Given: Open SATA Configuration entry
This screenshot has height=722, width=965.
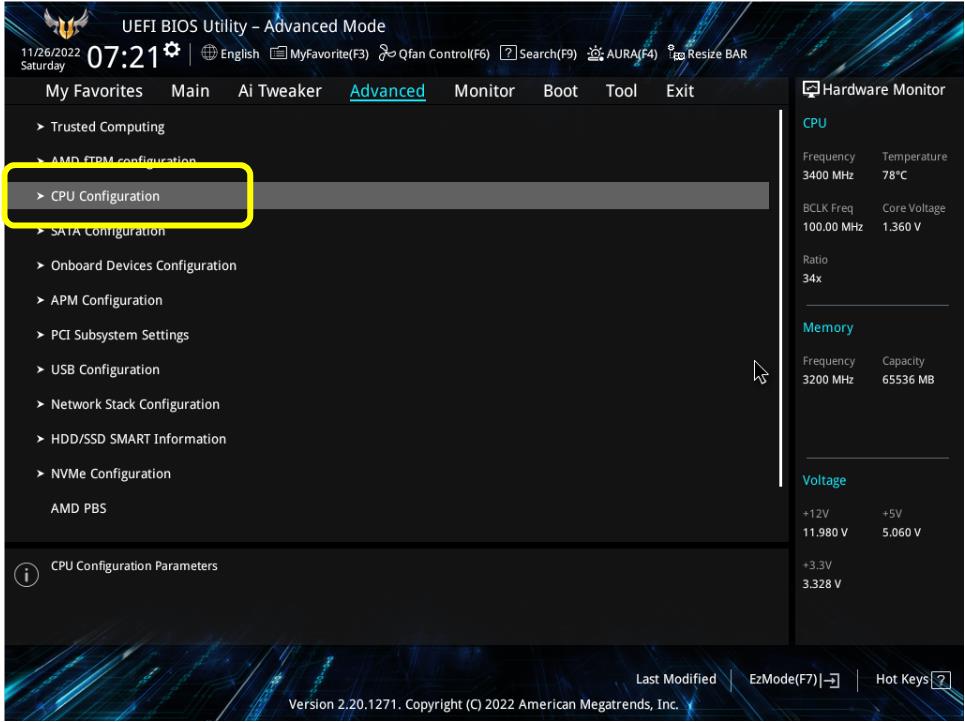Looking at the screenshot, I should click(x=108, y=232).
